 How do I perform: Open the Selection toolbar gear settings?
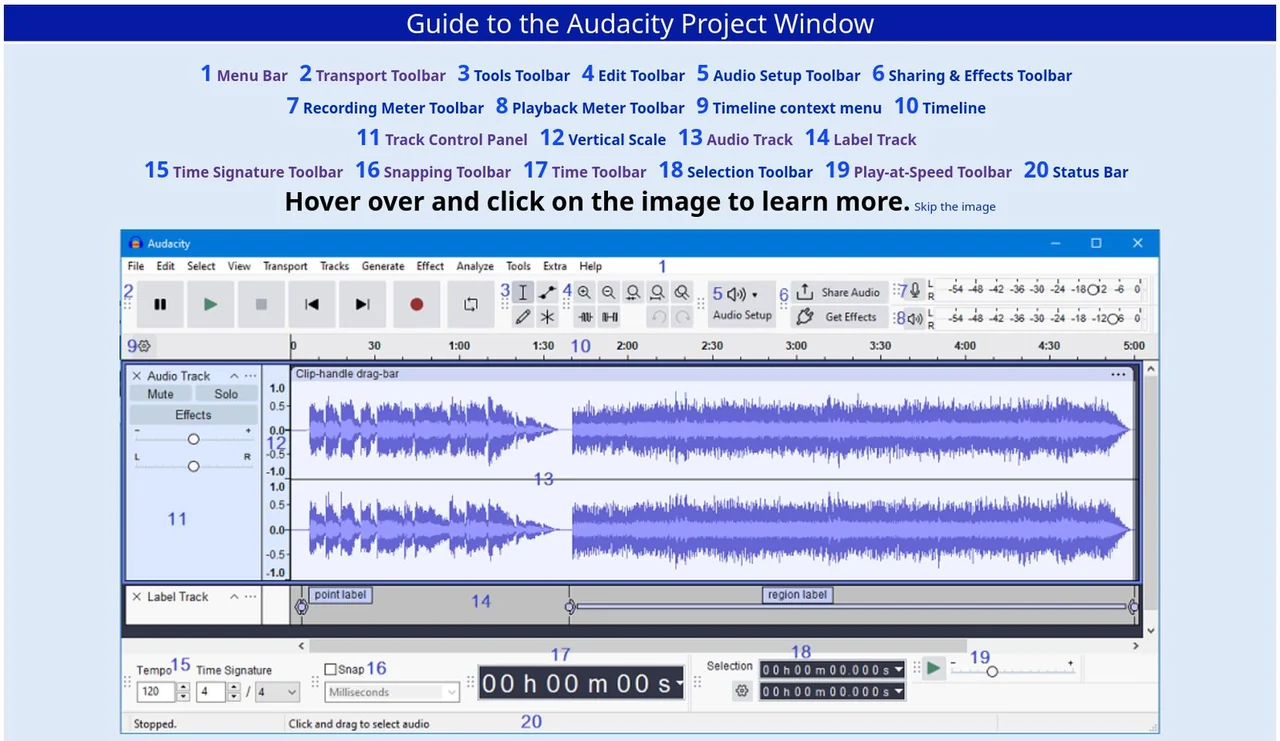741,691
